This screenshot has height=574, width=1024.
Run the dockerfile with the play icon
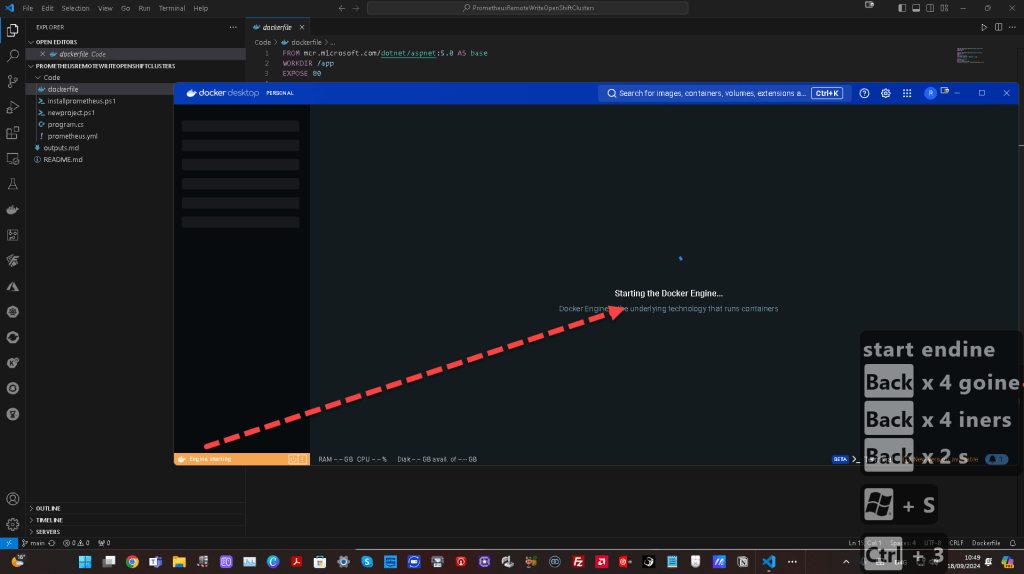(984, 27)
